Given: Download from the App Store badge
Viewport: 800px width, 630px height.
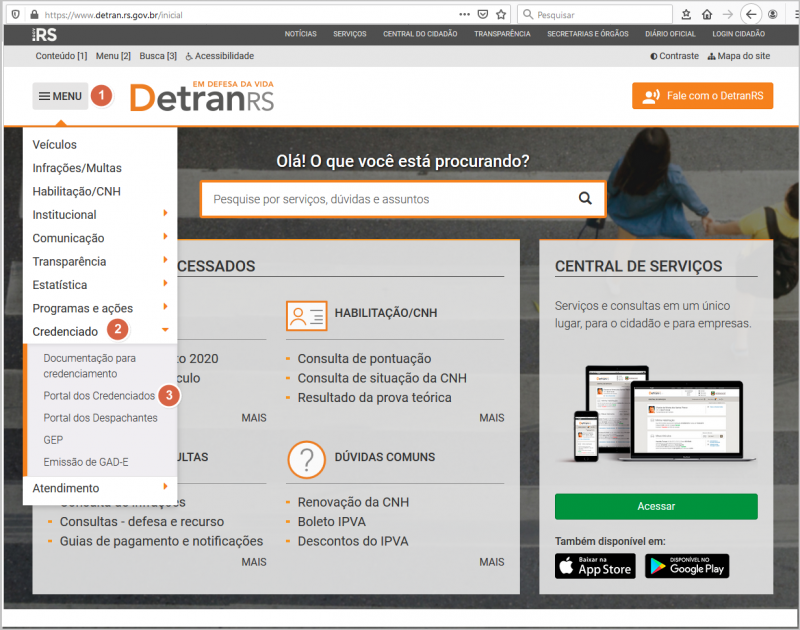Looking at the screenshot, I should coord(595,566).
